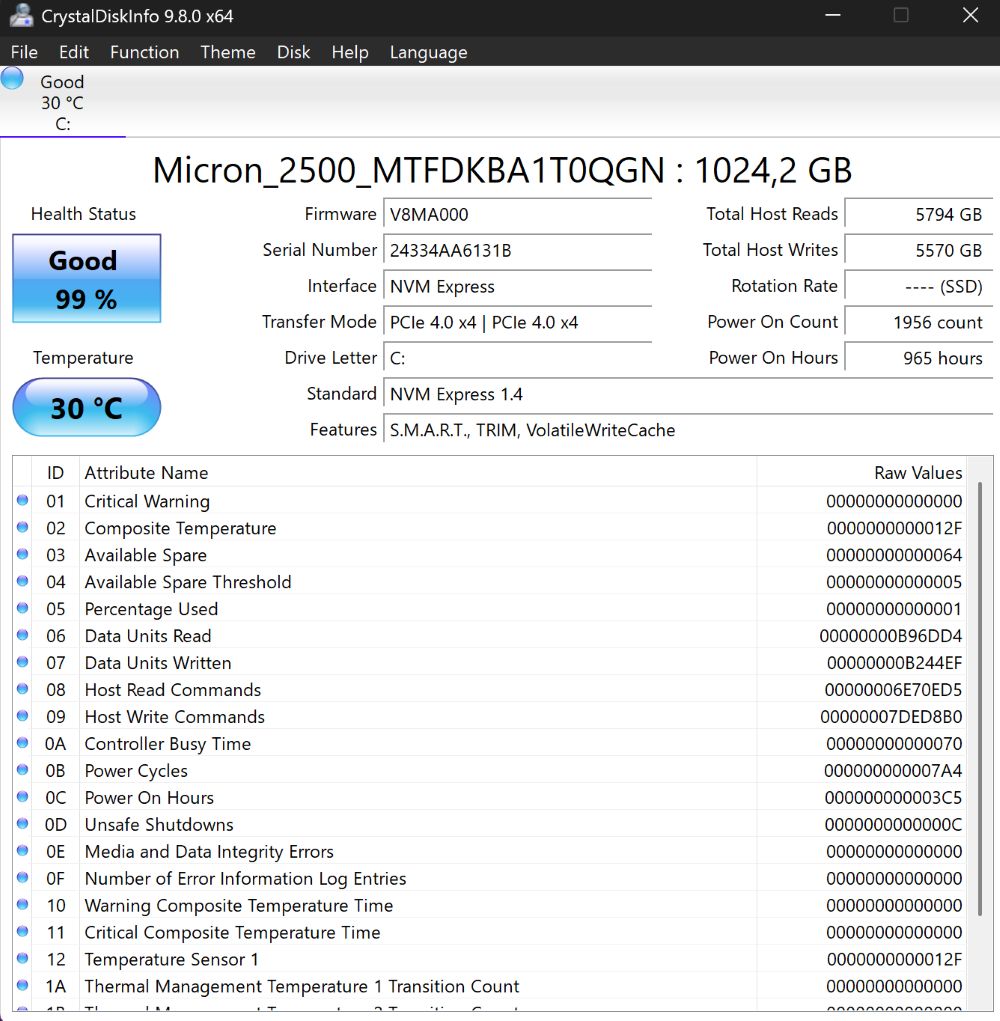Click raw value 00000000B96DD4
1000x1021 pixels.
(891, 636)
